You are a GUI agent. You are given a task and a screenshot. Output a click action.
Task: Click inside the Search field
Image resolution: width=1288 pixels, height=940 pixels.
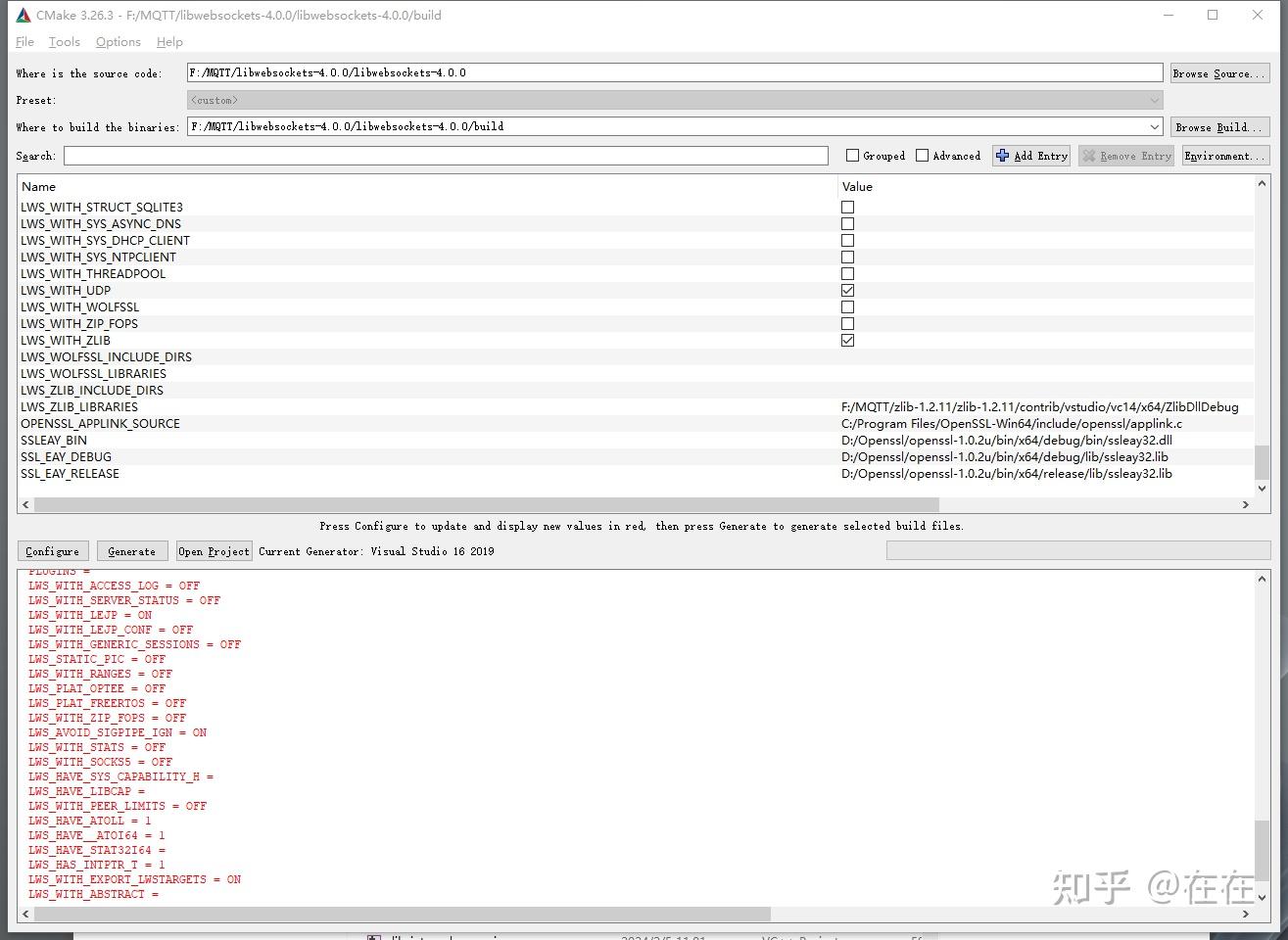point(445,155)
